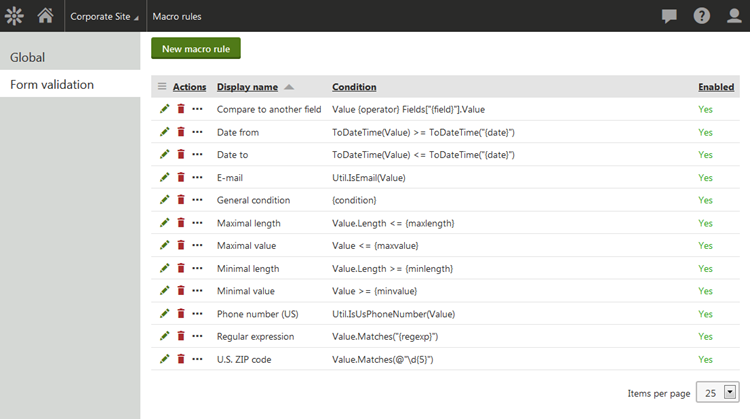Delete the Date from rule
This screenshot has width=750, height=419.
click(x=181, y=132)
